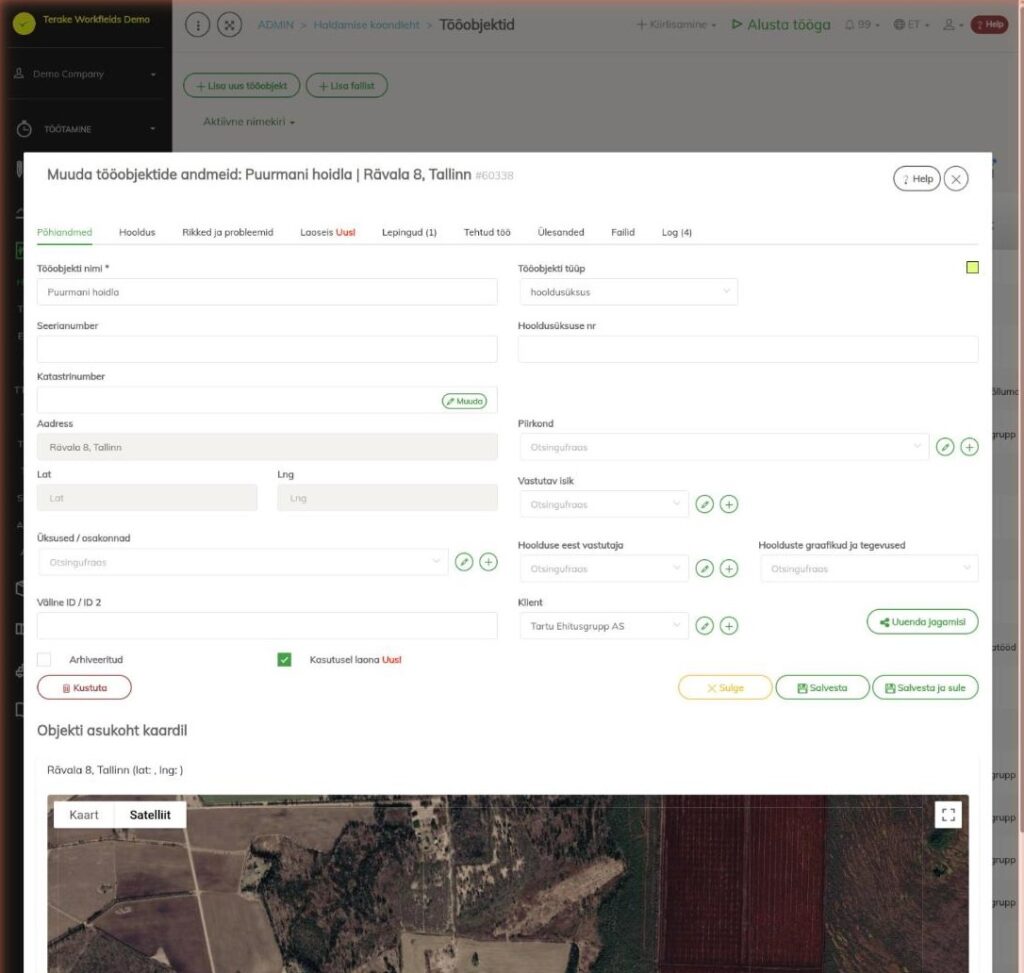Close the Muuda tööobjektide andmeid dialog
This screenshot has height=973, width=1024.
tap(956, 179)
